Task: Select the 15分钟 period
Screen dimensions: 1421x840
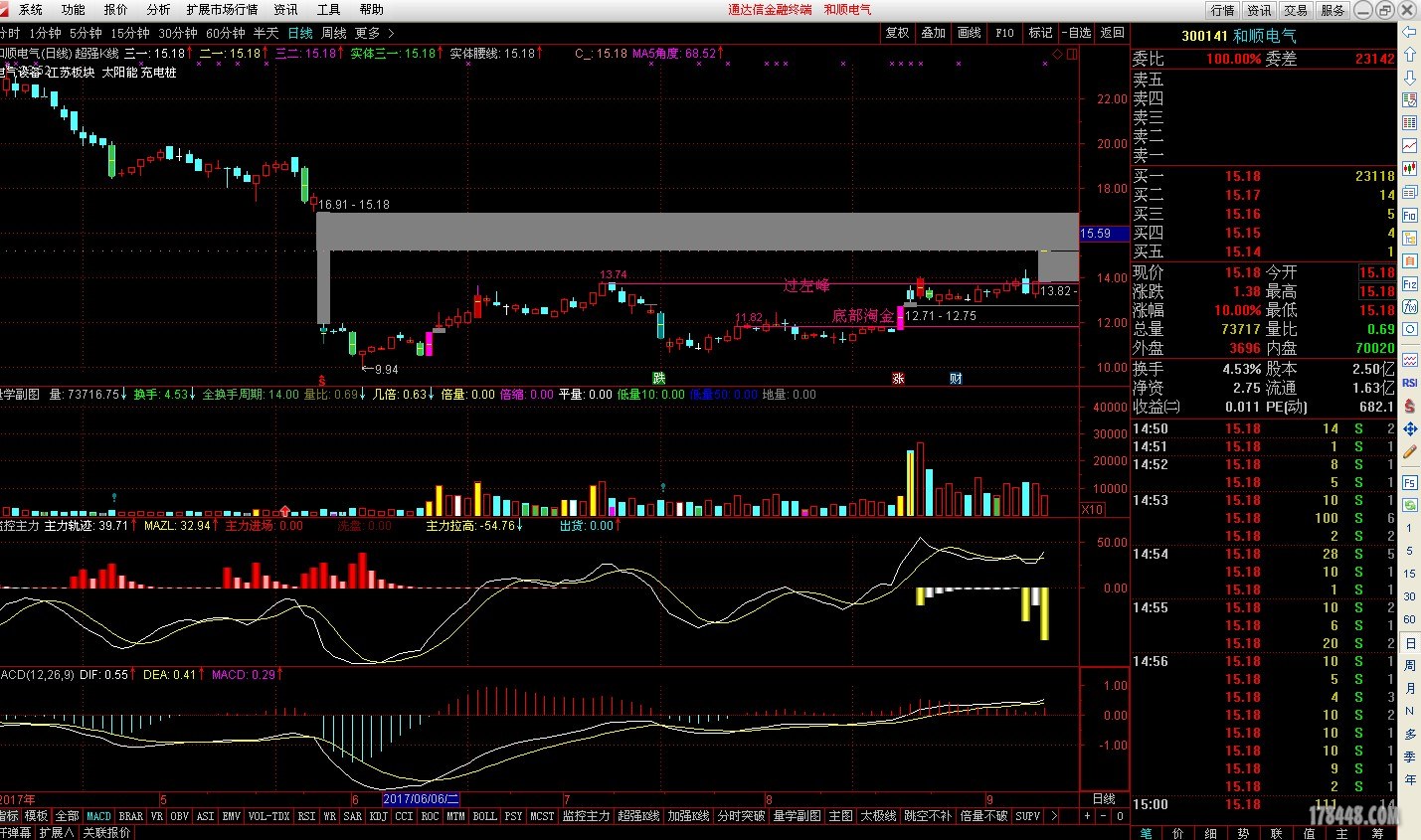Action: coord(130,33)
